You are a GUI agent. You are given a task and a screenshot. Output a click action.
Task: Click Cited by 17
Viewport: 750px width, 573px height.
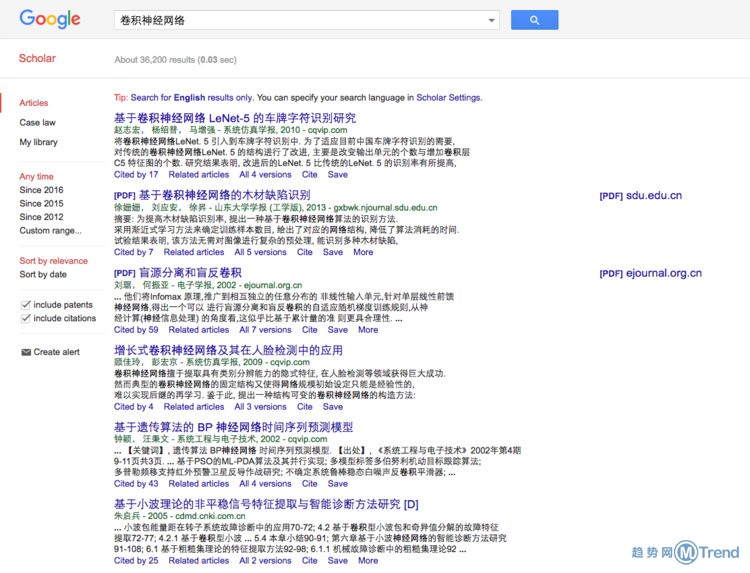136,175
